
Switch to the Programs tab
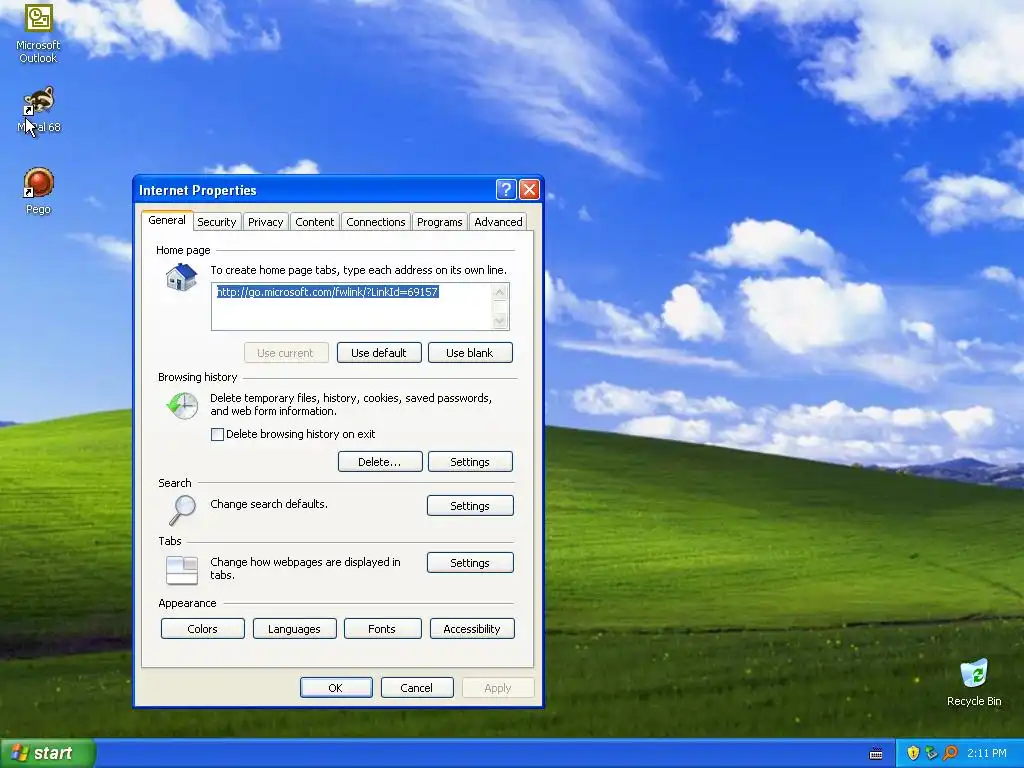click(x=440, y=222)
